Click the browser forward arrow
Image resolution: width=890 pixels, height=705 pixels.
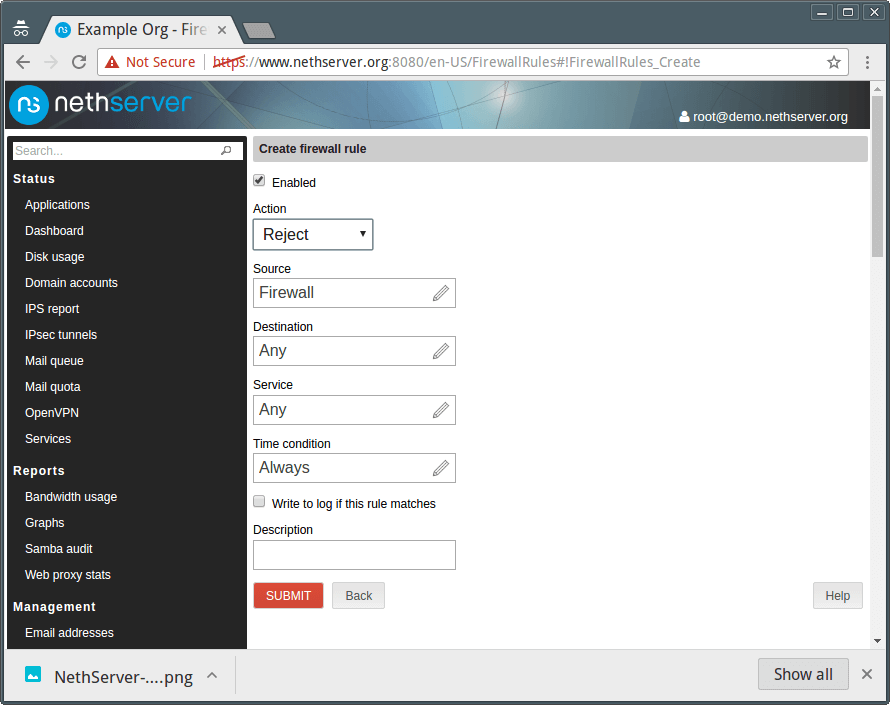tap(51, 62)
